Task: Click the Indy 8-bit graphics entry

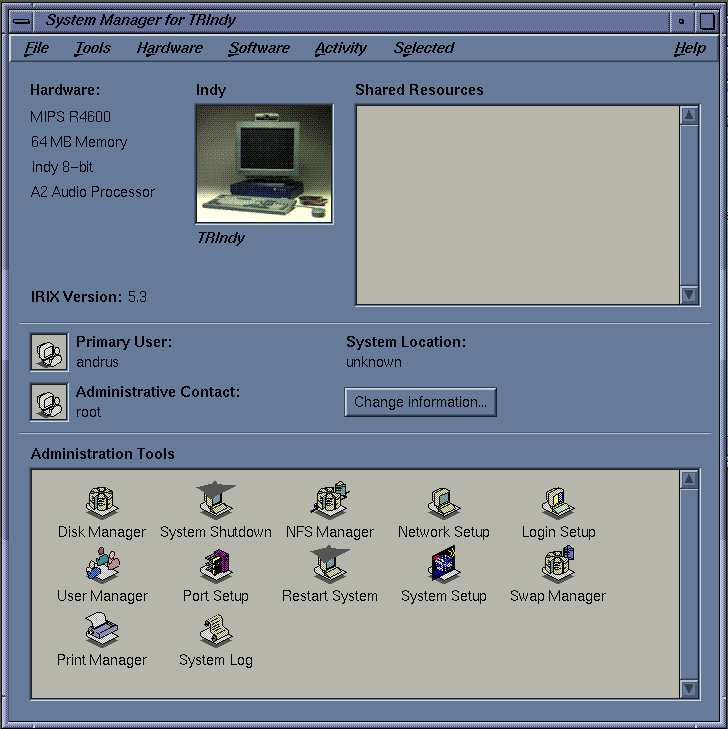Action: 62,167
